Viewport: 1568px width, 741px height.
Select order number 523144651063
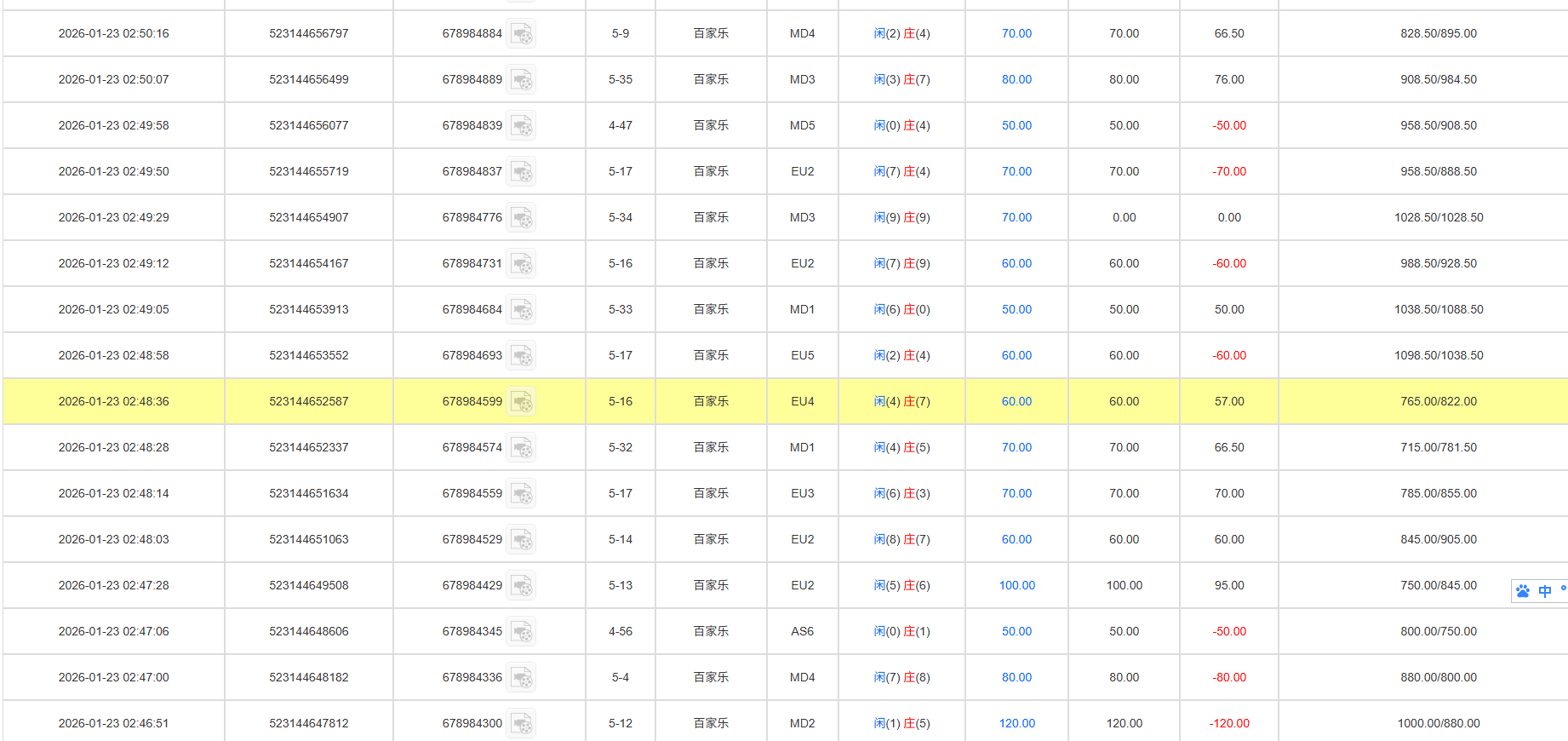pos(309,540)
